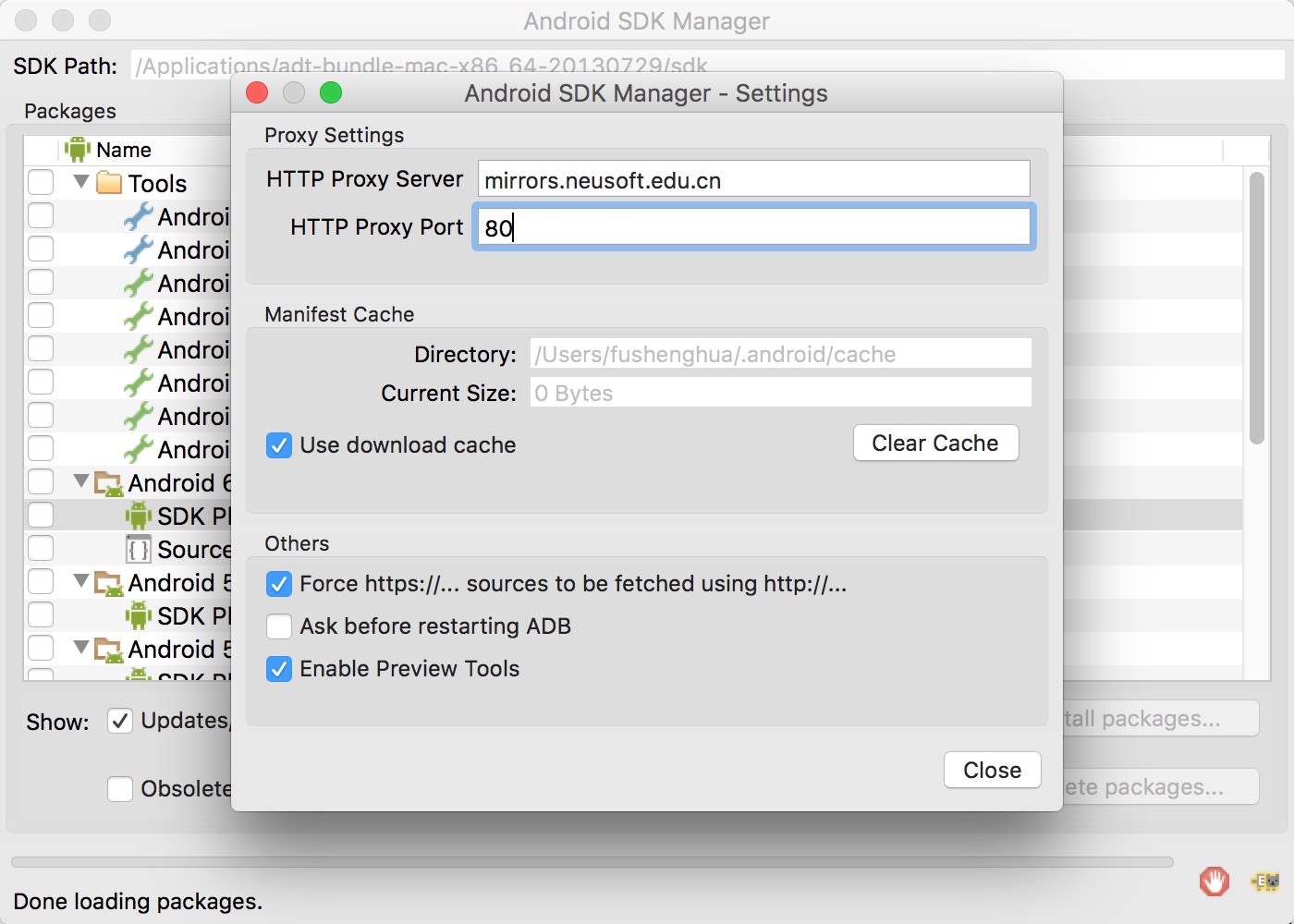1294x924 pixels.
Task: Collapse the first Android 5 tree node
Action: [x=81, y=580]
